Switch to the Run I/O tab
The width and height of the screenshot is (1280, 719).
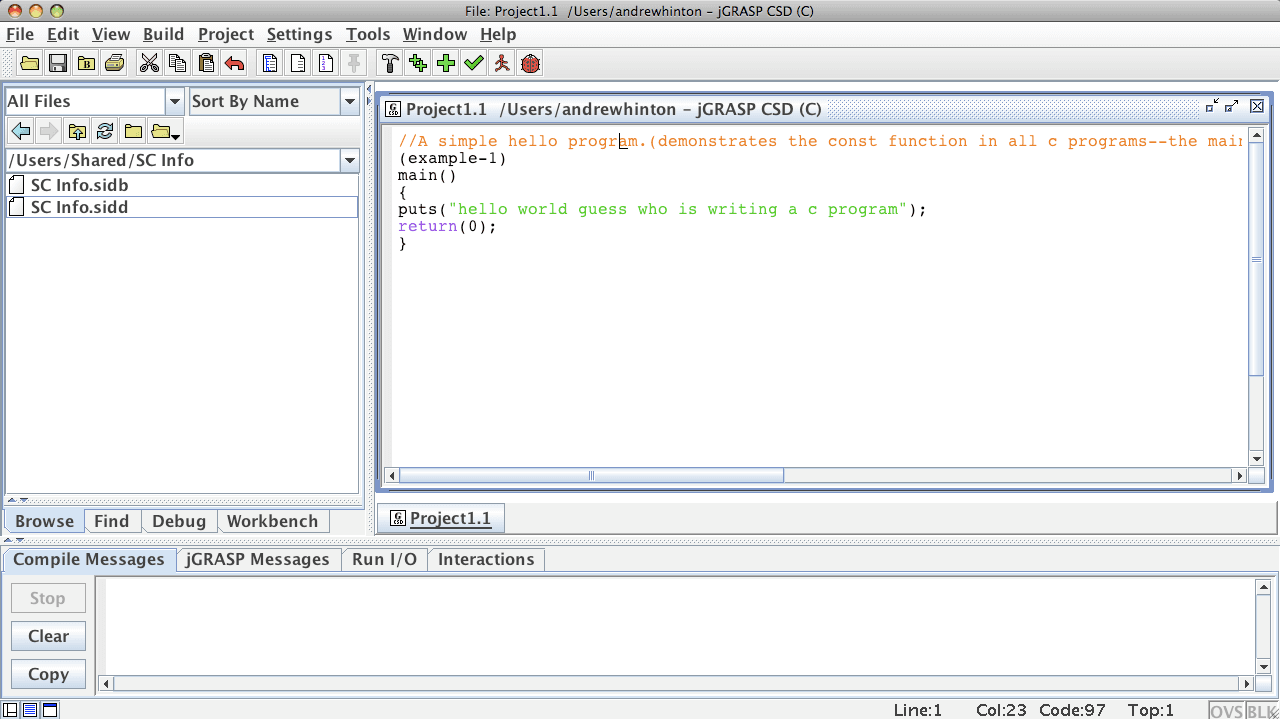[384, 559]
